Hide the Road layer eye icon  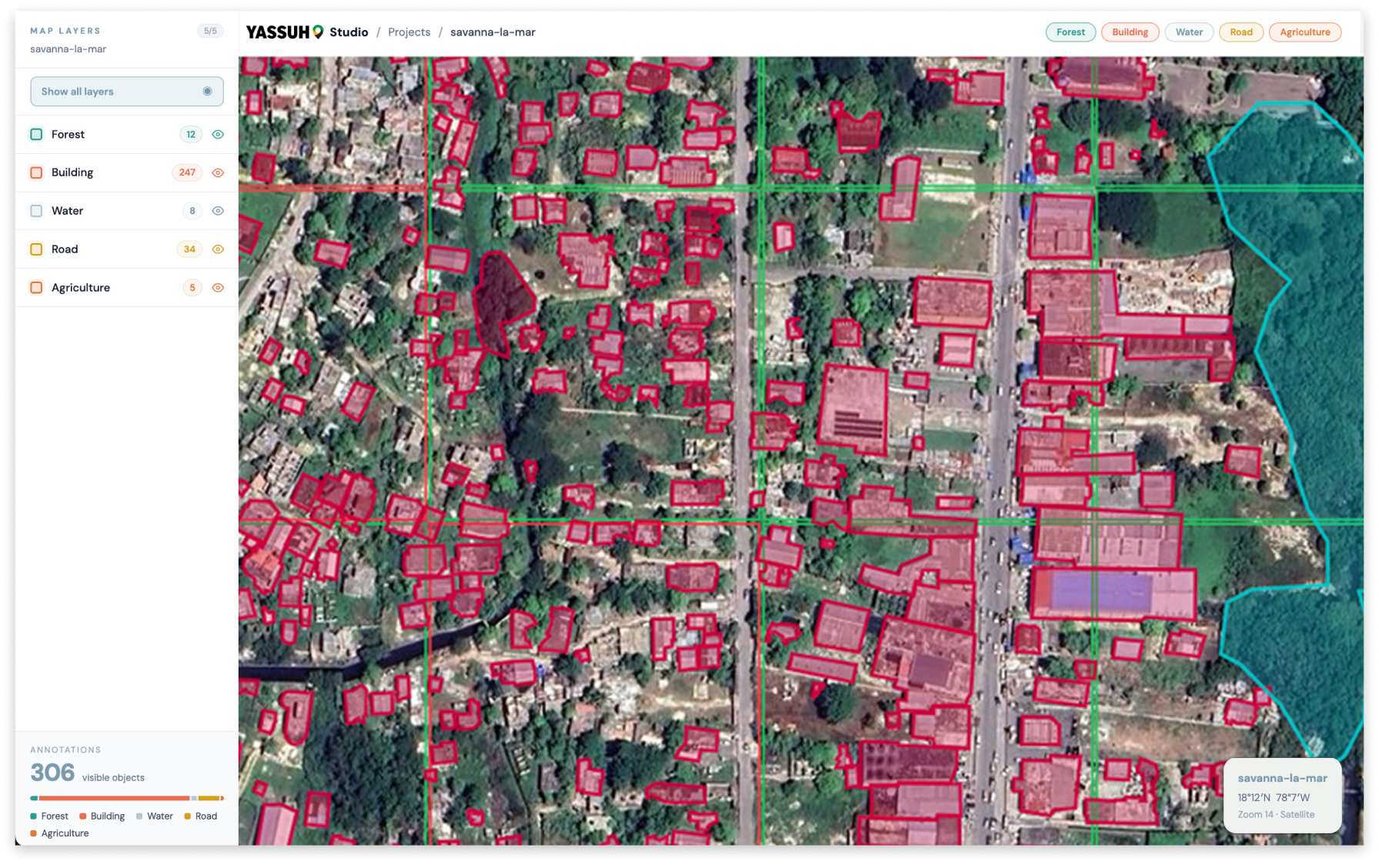click(x=218, y=249)
